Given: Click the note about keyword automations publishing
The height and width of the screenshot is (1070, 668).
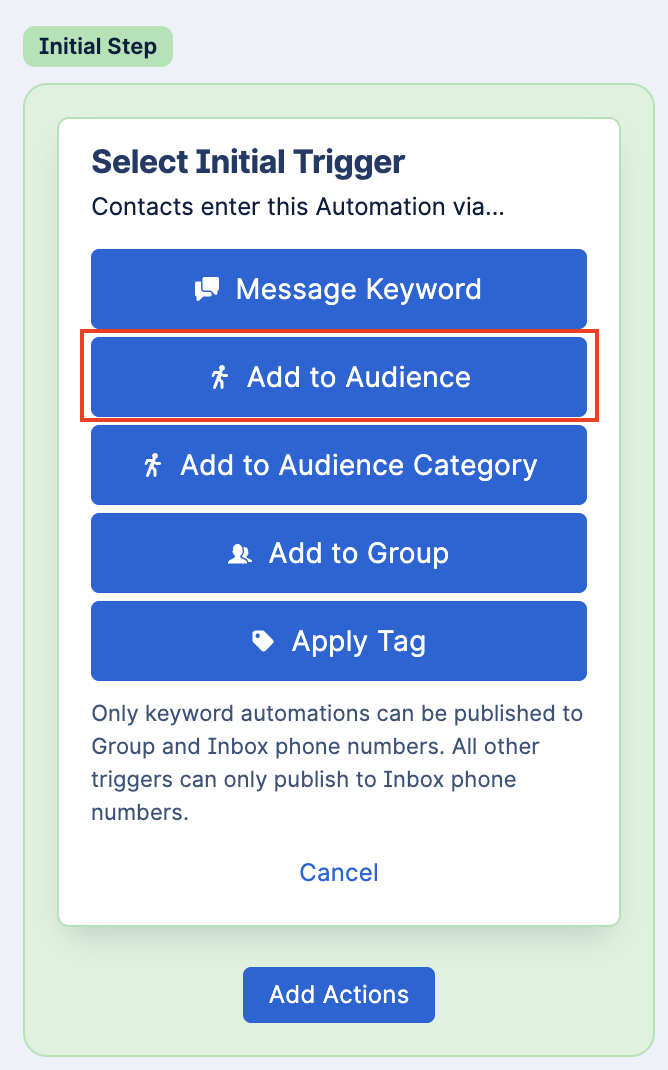Looking at the screenshot, I should click(338, 763).
